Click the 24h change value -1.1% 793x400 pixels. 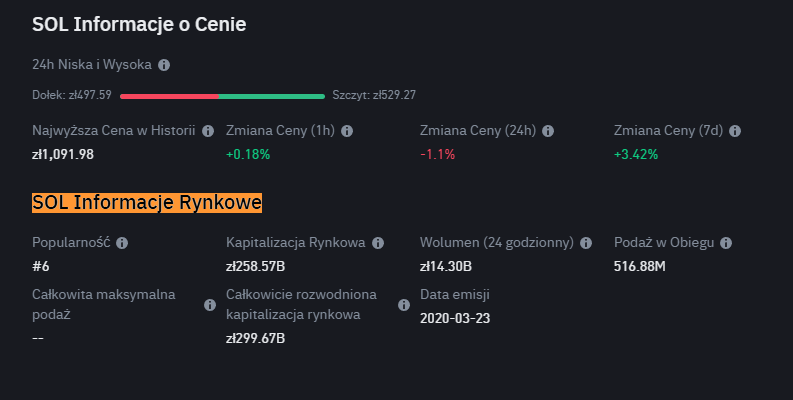(x=437, y=154)
